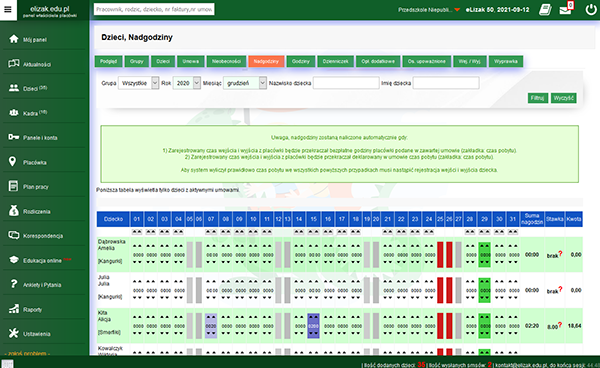600x368 pixels.
Task: Click the Edukacja online graduation cap icon
Action: tap(13, 260)
